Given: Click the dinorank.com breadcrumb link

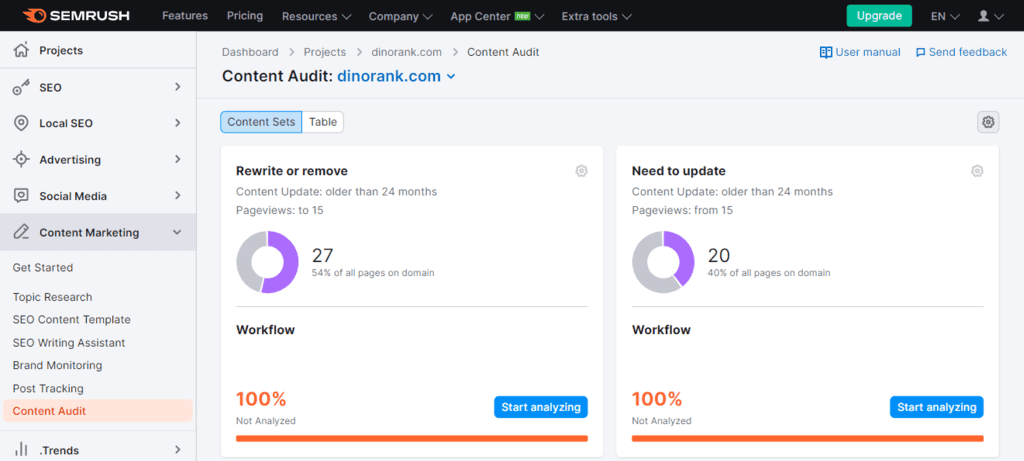Looking at the screenshot, I should tap(406, 52).
